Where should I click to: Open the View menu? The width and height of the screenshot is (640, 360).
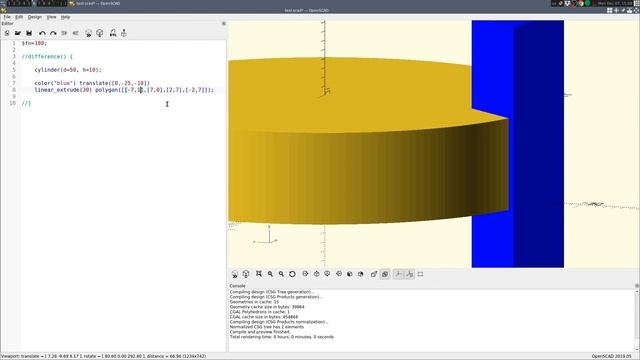coord(51,17)
